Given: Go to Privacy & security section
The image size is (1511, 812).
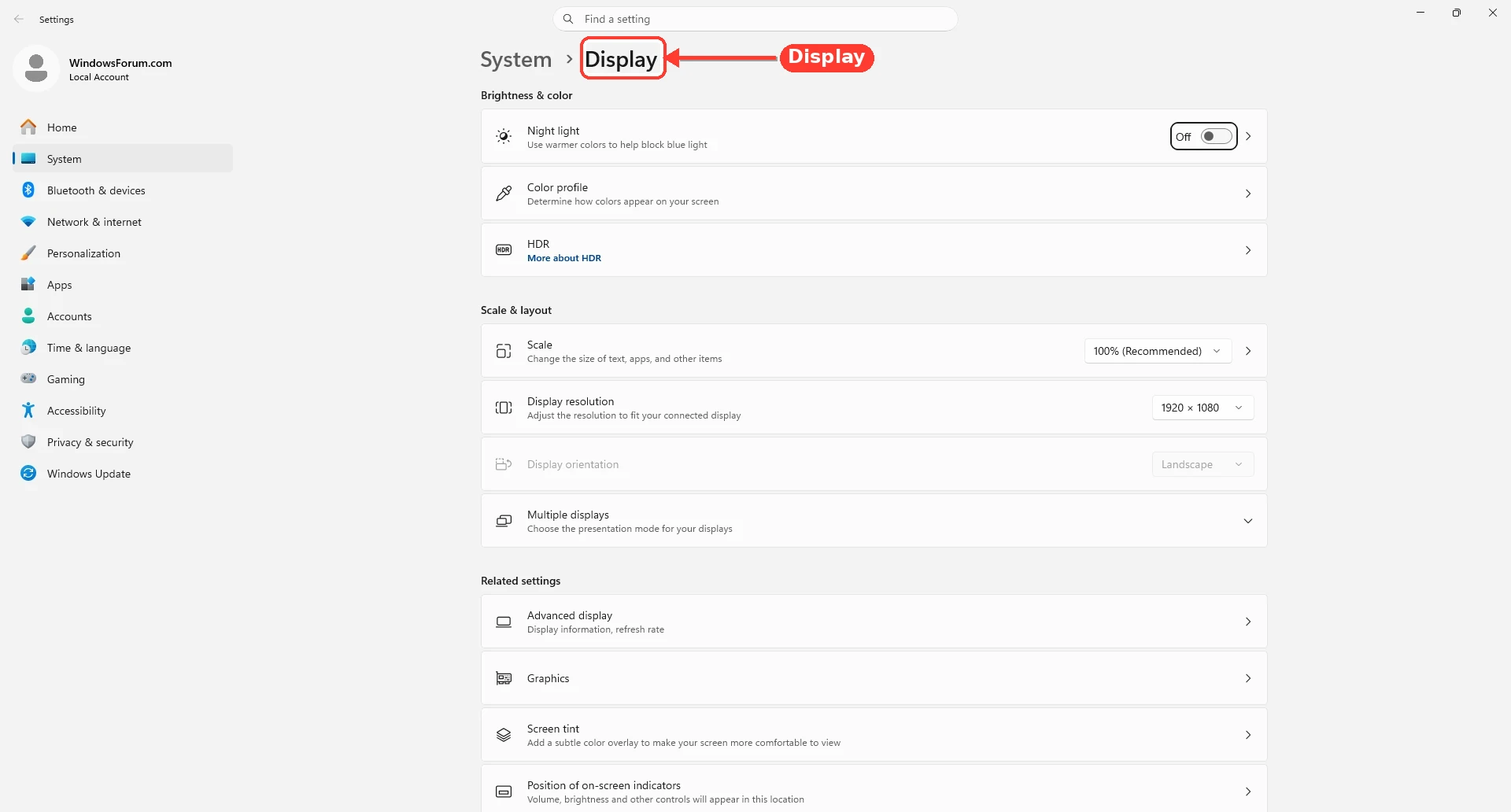Looking at the screenshot, I should (x=123, y=441).
